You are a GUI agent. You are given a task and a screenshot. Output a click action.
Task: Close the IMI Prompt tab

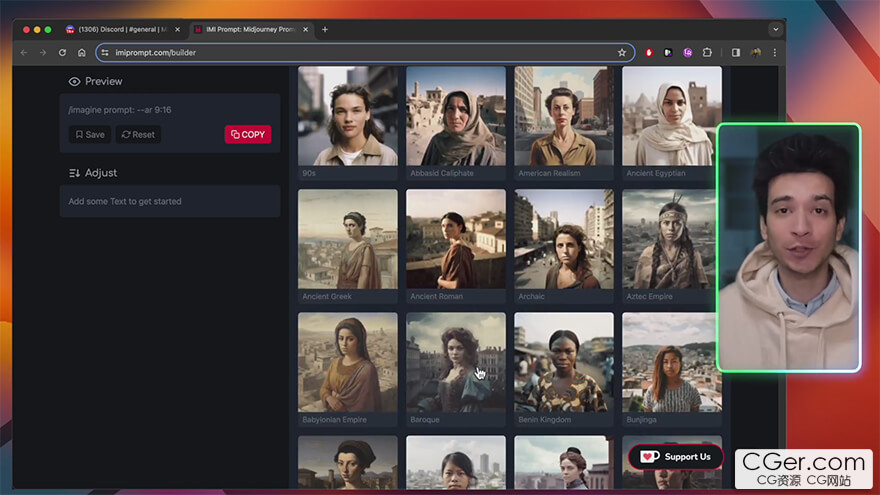305,29
